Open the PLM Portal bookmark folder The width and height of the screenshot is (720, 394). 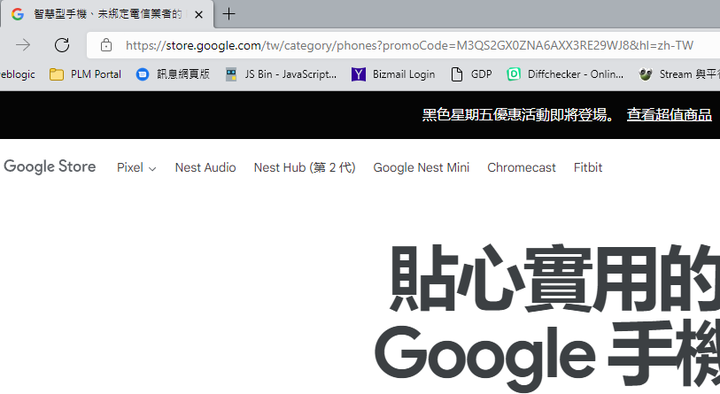click(x=85, y=74)
